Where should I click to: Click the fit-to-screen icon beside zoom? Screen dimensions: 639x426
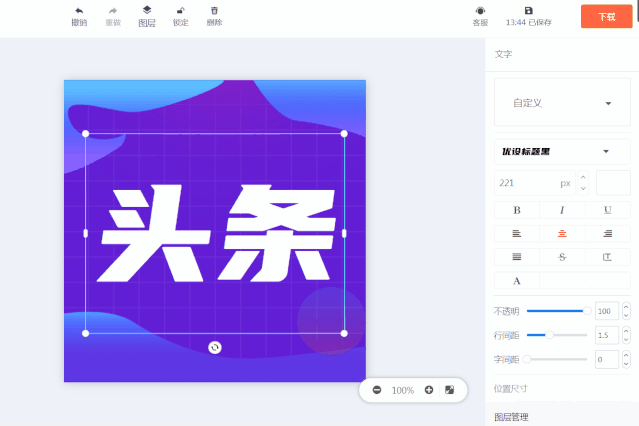pos(450,390)
